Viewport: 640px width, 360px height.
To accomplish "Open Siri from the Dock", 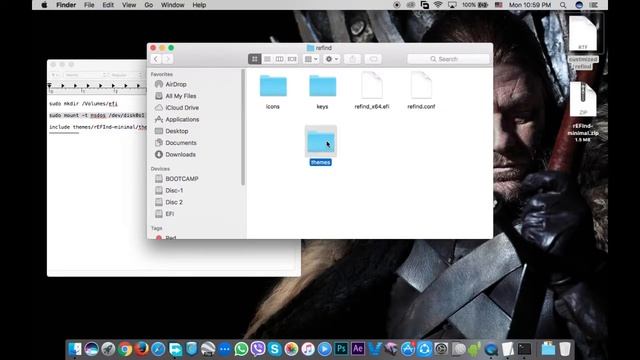I will tap(91, 349).
